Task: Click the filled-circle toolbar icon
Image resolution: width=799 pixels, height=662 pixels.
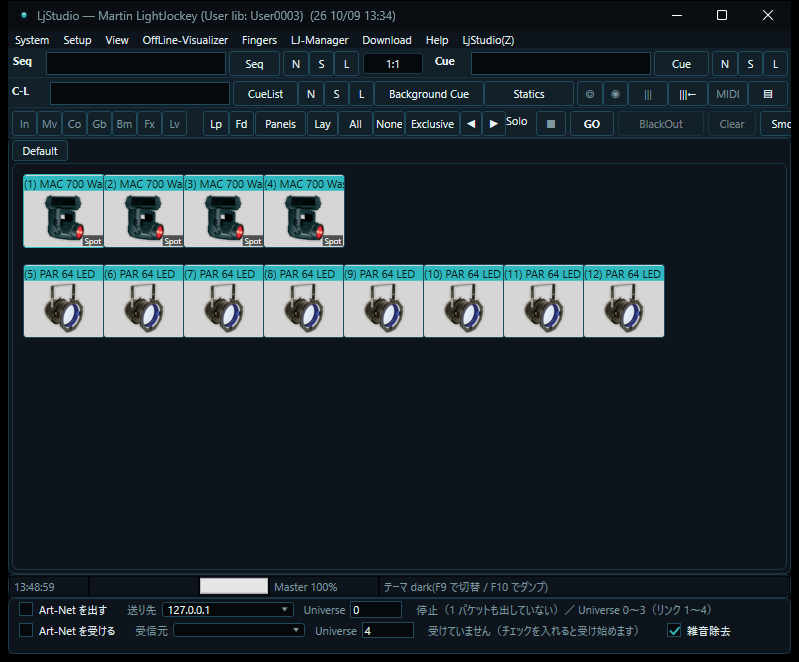Action: click(x=616, y=94)
